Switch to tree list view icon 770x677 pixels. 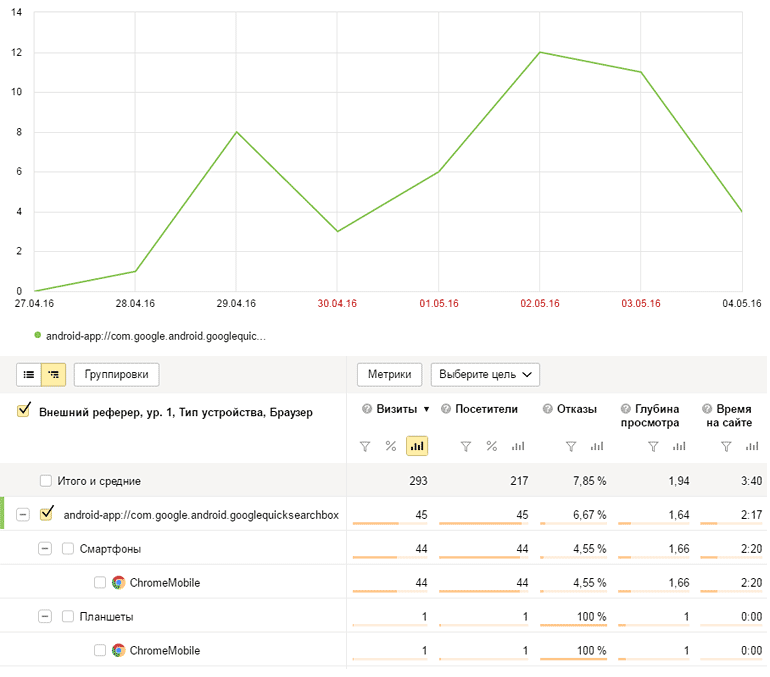pos(54,375)
